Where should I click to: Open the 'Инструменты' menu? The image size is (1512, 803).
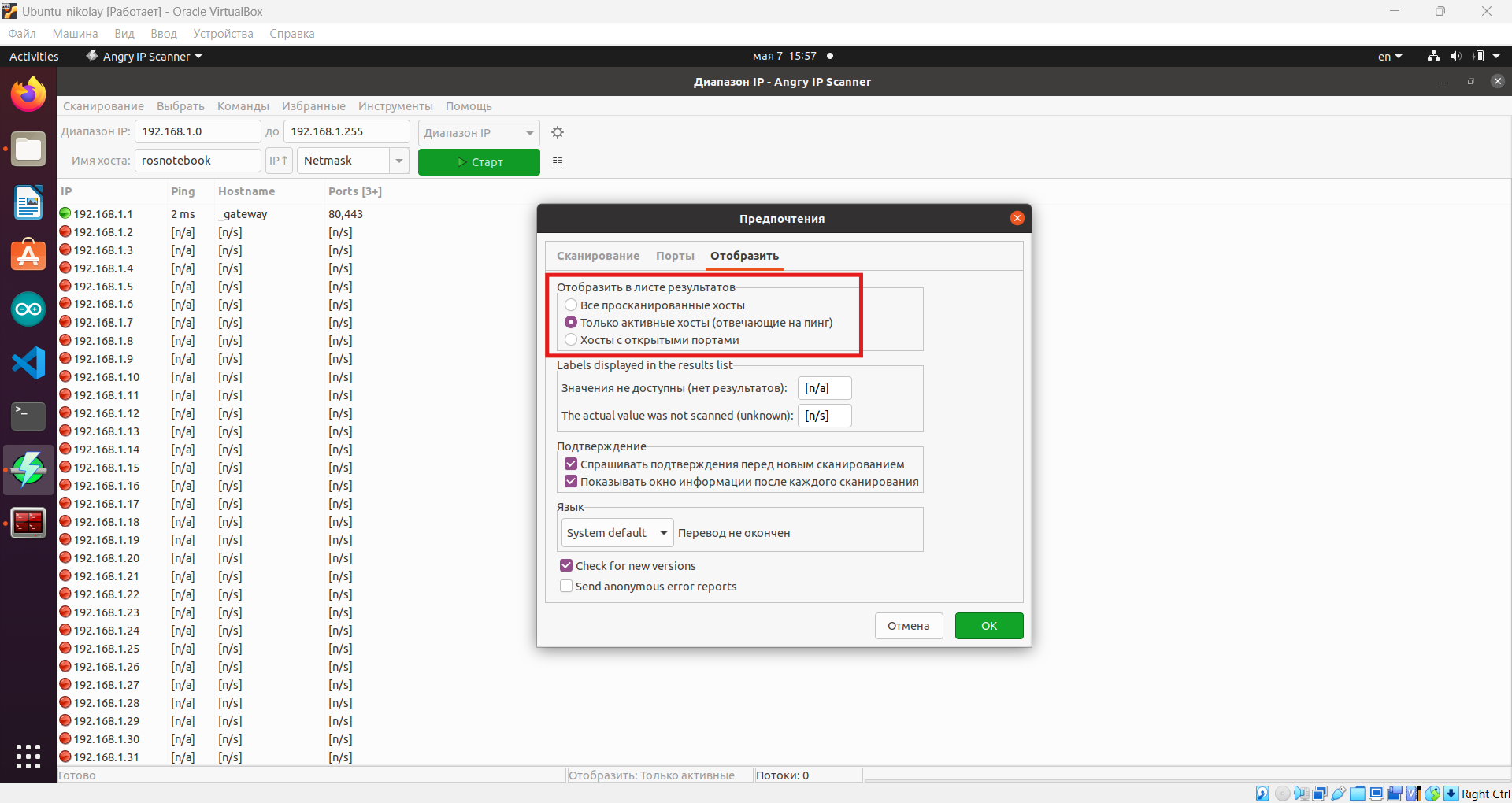pyautogui.click(x=395, y=106)
